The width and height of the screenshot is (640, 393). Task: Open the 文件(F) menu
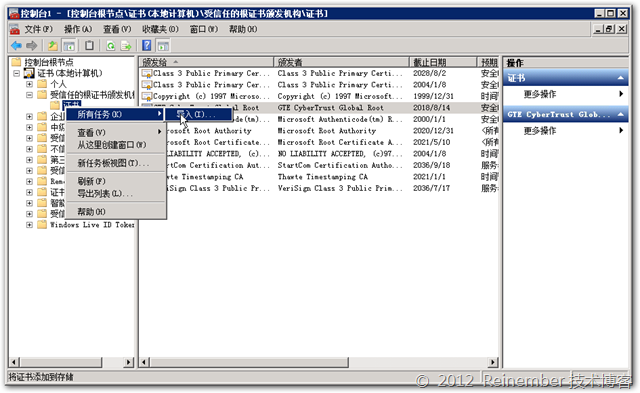coord(39,29)
